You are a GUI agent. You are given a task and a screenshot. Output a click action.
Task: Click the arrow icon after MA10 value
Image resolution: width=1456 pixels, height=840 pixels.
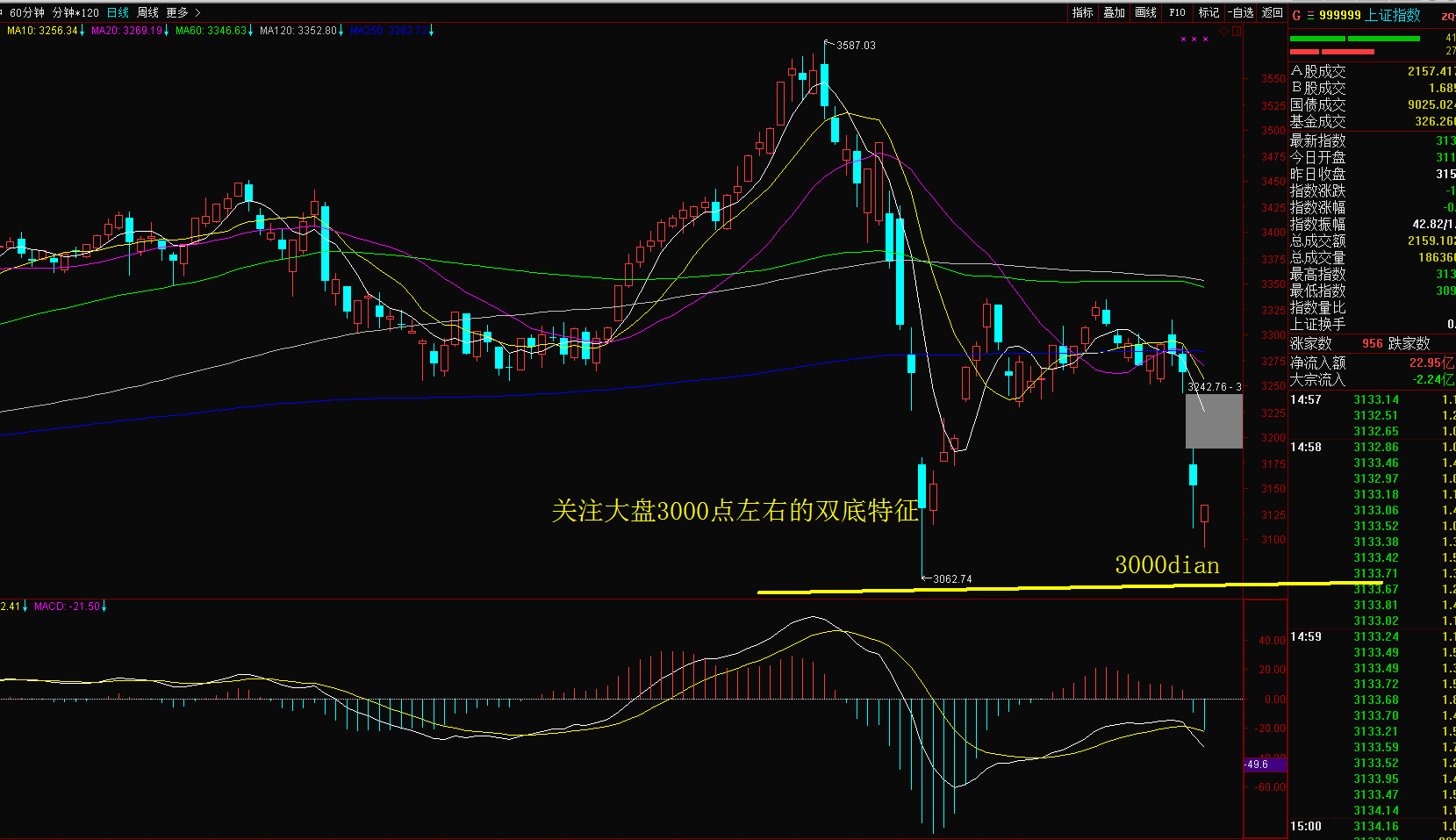(x=82, y=31)
